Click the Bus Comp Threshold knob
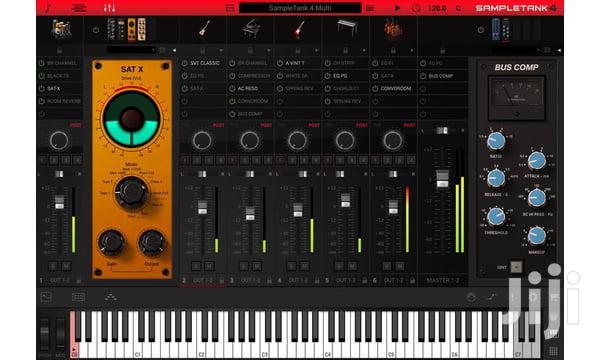Viewport: 600px width, 360px height. coord(496,217)
